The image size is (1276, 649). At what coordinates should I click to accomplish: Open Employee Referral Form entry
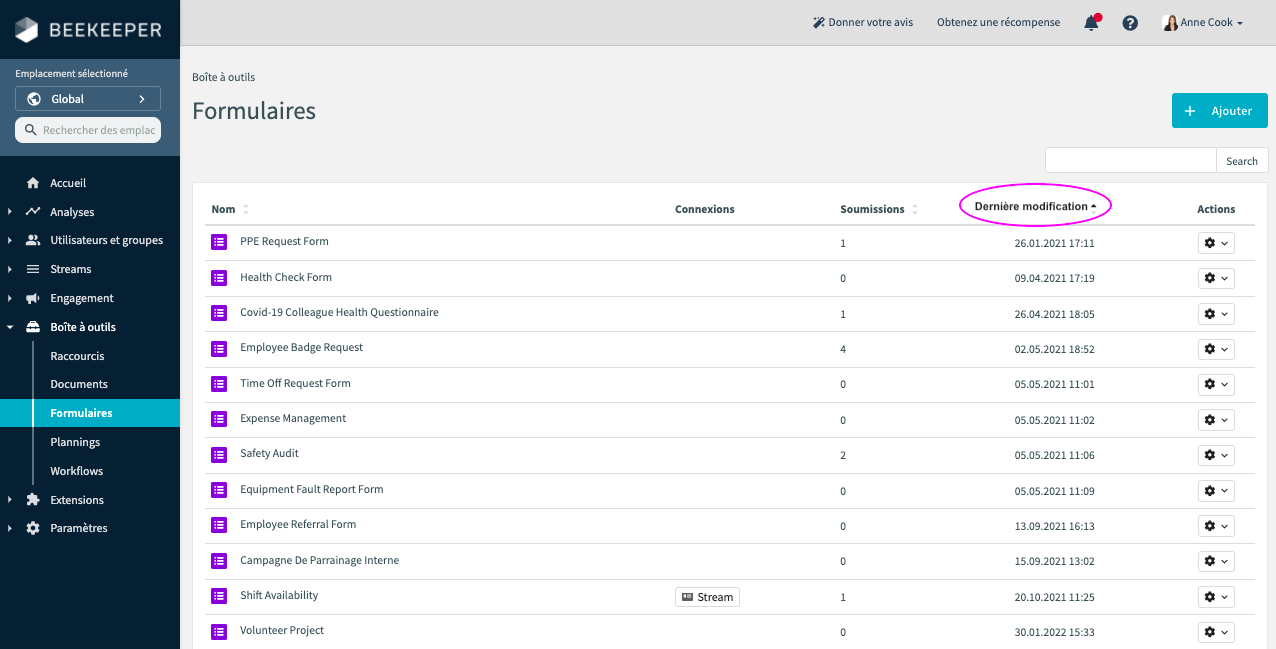(x=298, y=524)
